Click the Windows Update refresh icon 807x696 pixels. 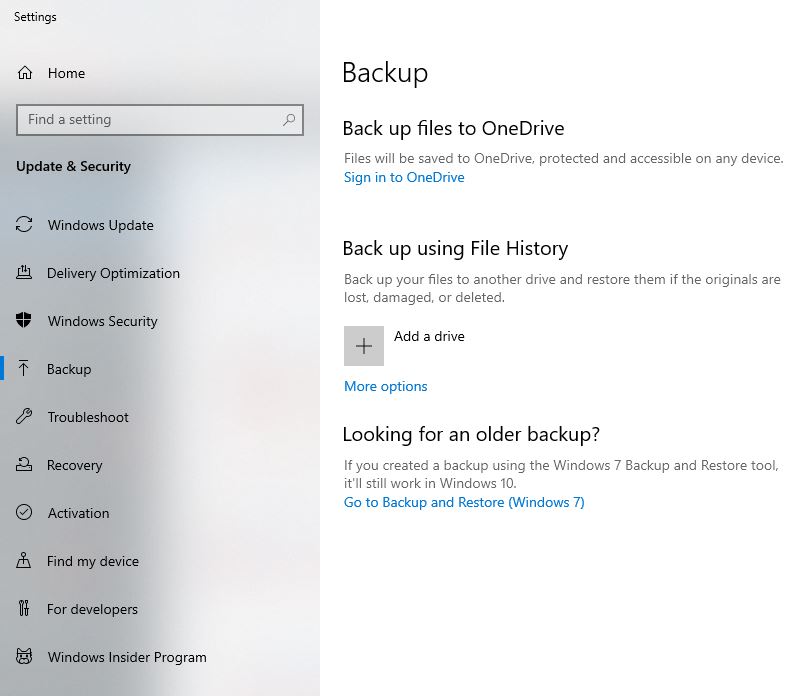point(24,224)
